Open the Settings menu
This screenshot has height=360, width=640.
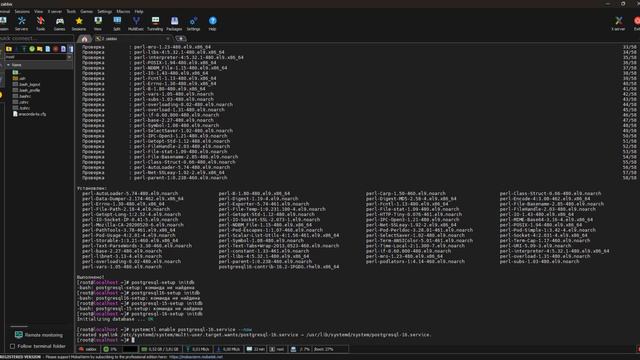tap(104, 11)
